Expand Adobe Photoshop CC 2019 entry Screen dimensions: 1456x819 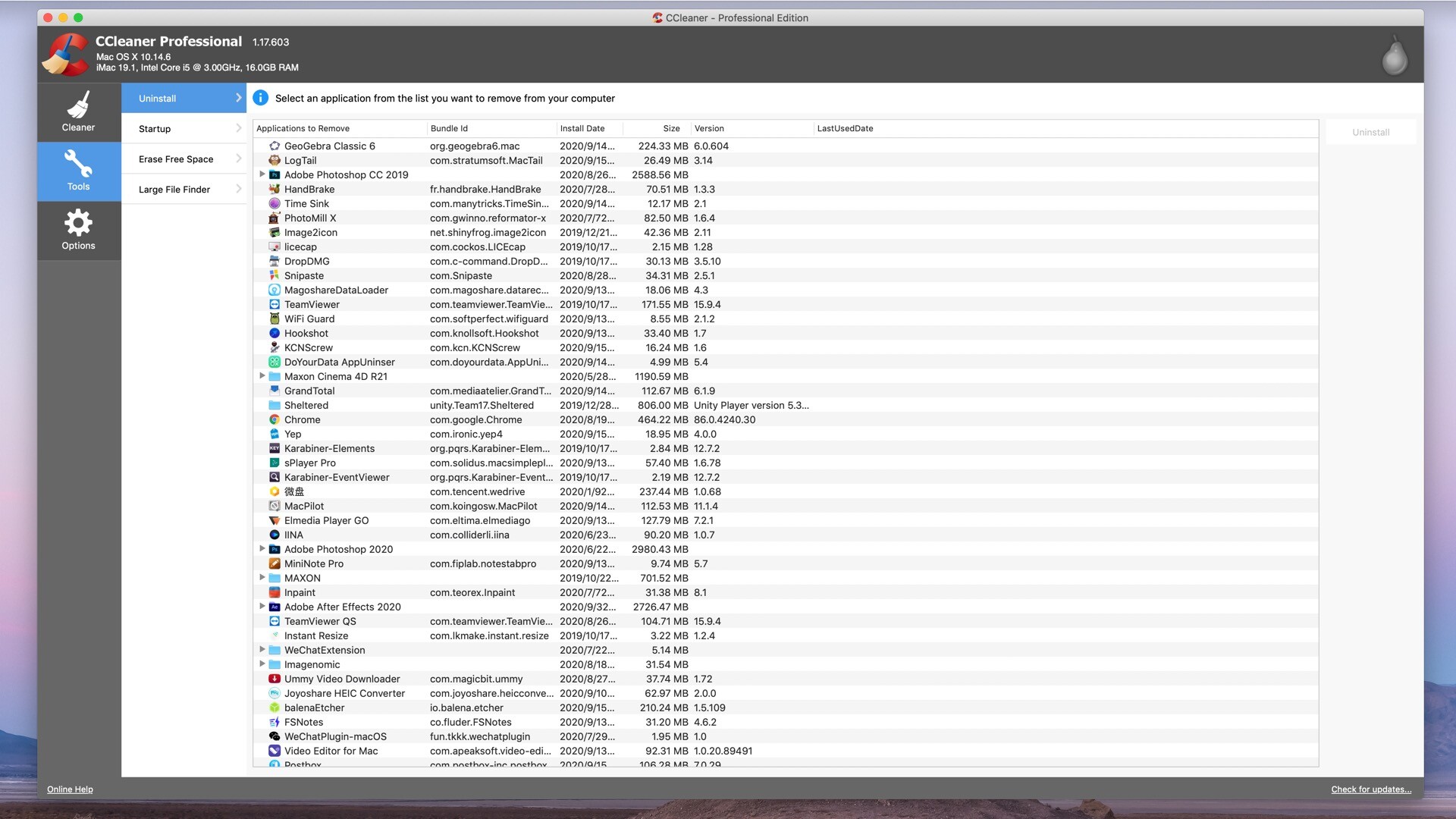point(262,174)
